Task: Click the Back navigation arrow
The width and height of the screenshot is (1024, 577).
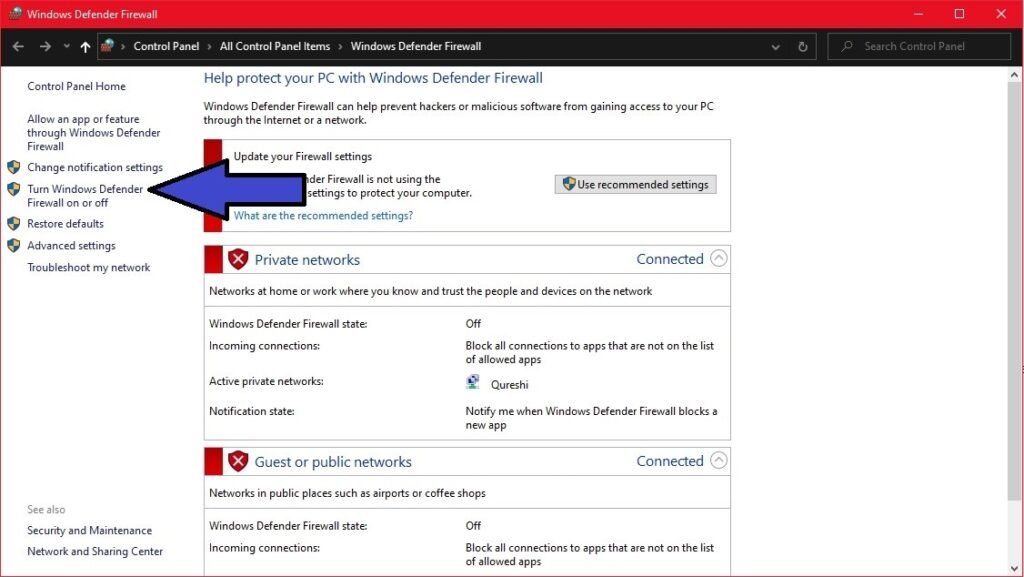Action: coord(18,47)
